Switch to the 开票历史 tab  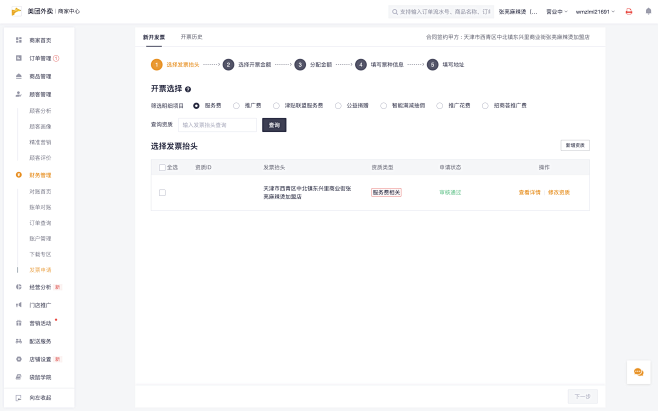(191, 36)
